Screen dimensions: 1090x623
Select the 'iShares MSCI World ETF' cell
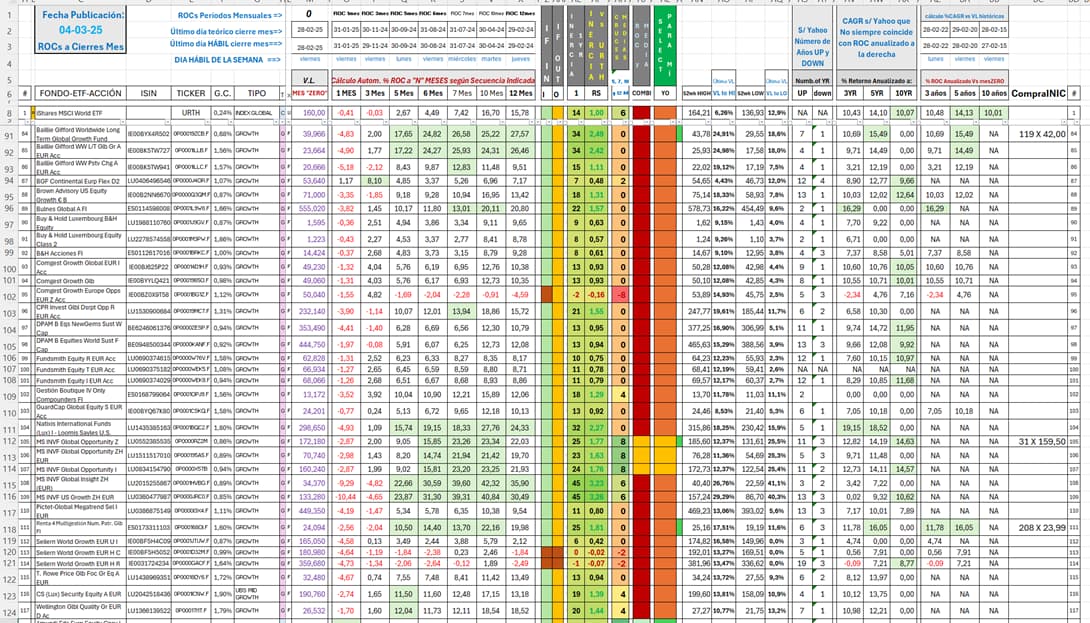pyautogui.click(x=81, y=113)
